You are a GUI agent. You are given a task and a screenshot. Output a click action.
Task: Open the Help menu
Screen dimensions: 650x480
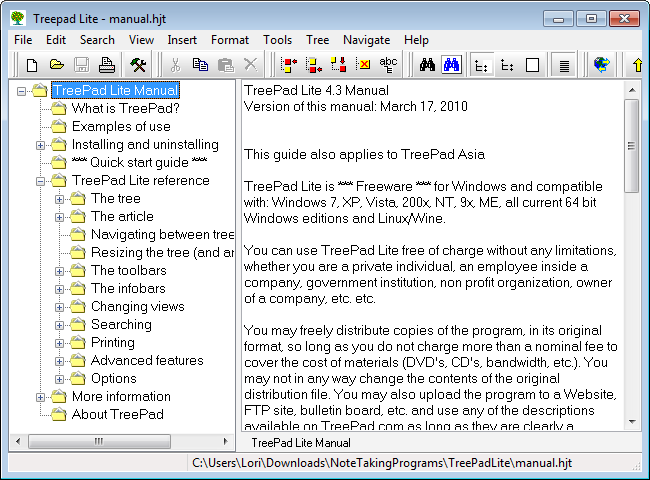click(x=416, y=40)
